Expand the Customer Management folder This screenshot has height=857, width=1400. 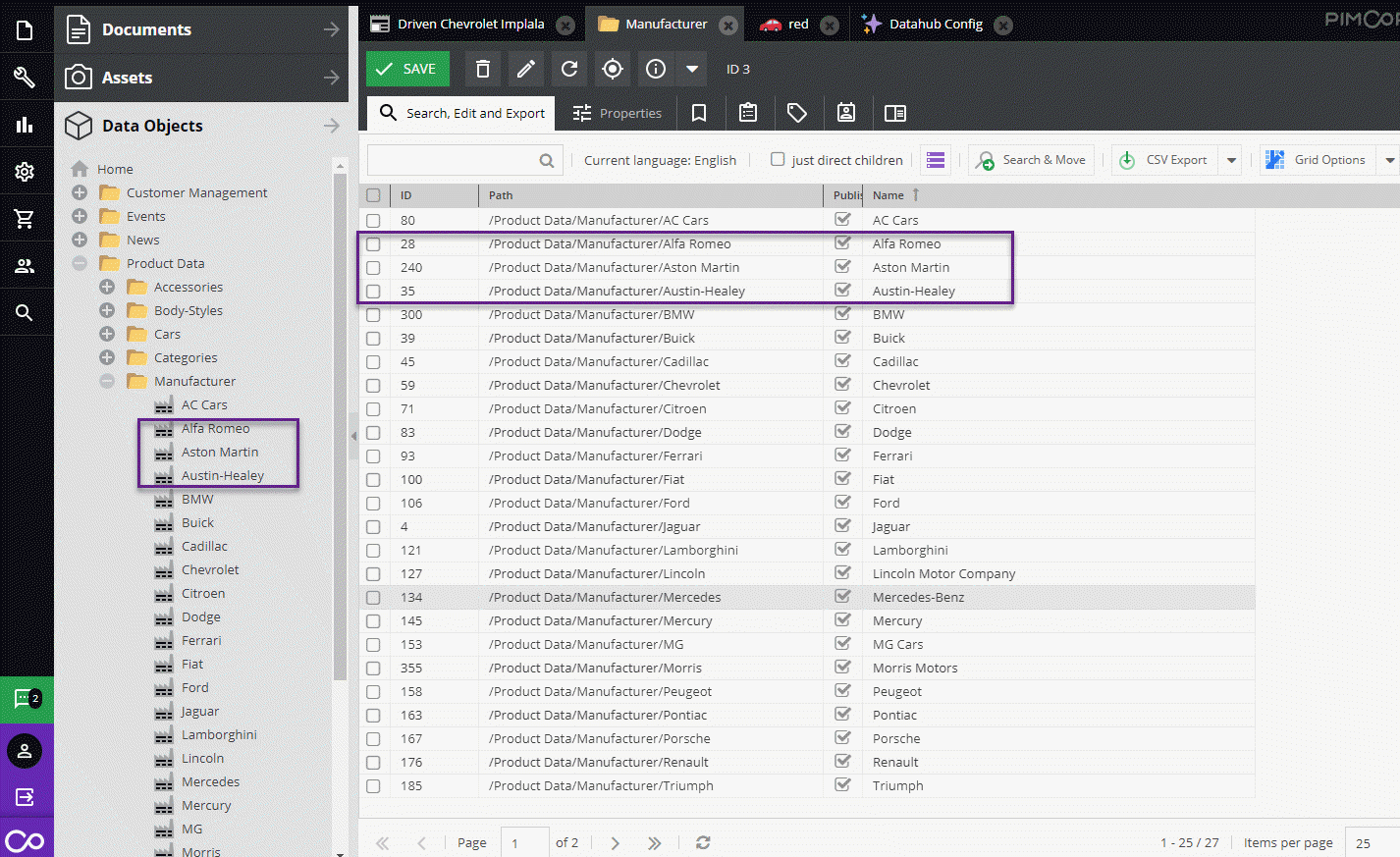80,192
